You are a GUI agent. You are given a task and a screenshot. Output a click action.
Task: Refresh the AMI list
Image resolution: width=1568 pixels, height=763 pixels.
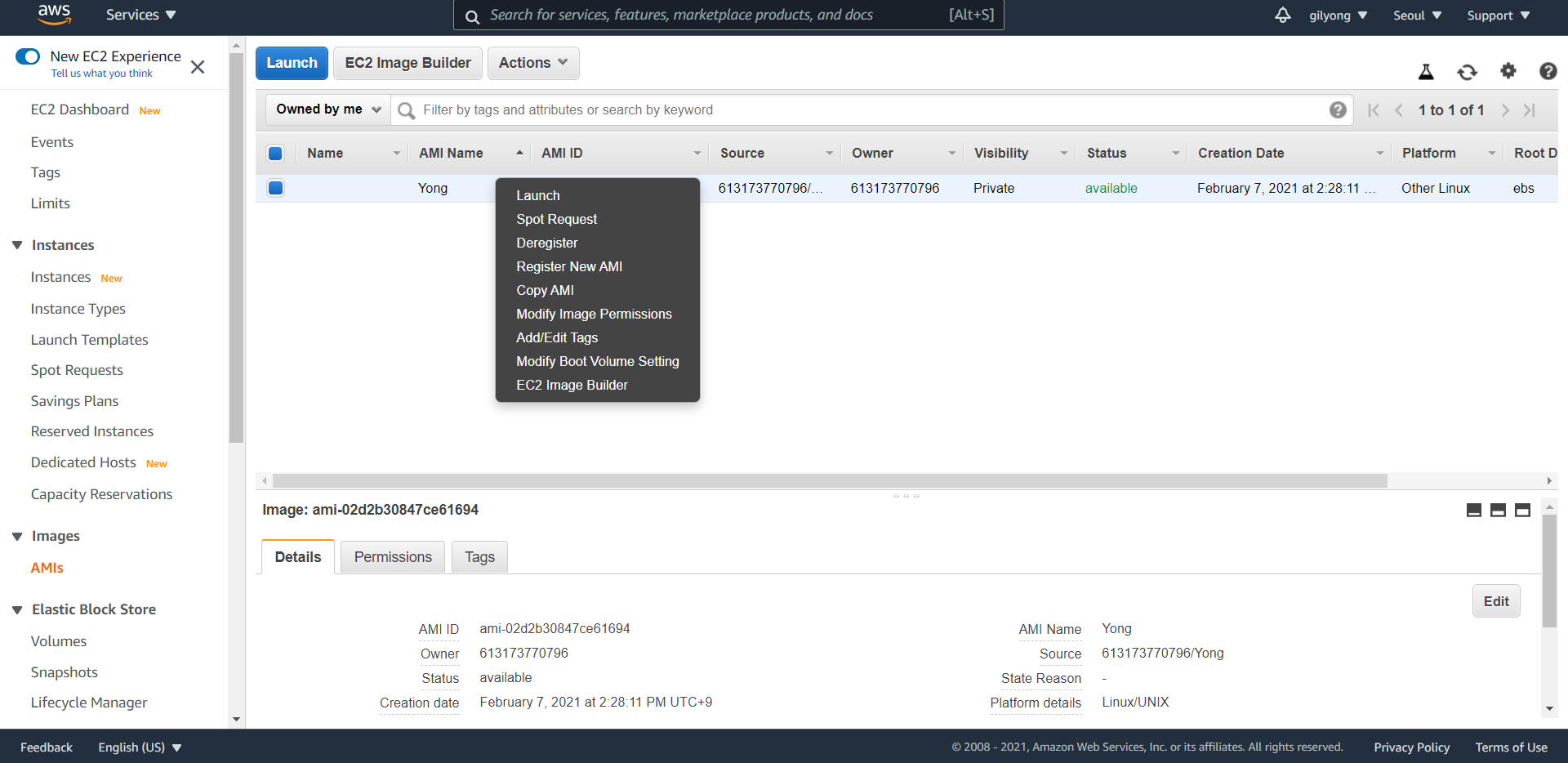click(x=1467, y=72)
